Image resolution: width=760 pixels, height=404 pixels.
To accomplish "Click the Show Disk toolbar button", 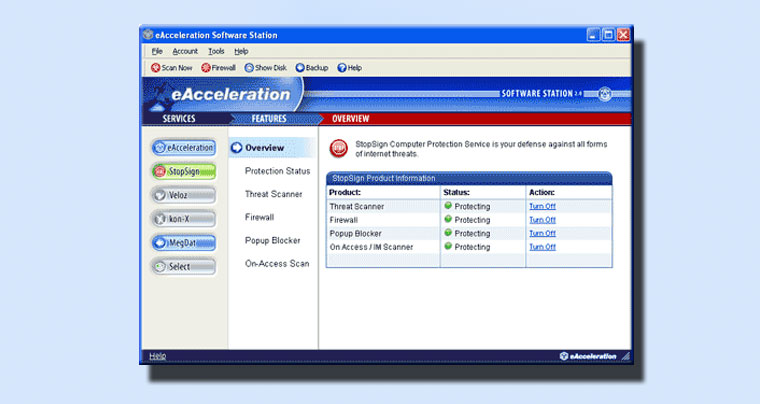I will tap(266, 68).
